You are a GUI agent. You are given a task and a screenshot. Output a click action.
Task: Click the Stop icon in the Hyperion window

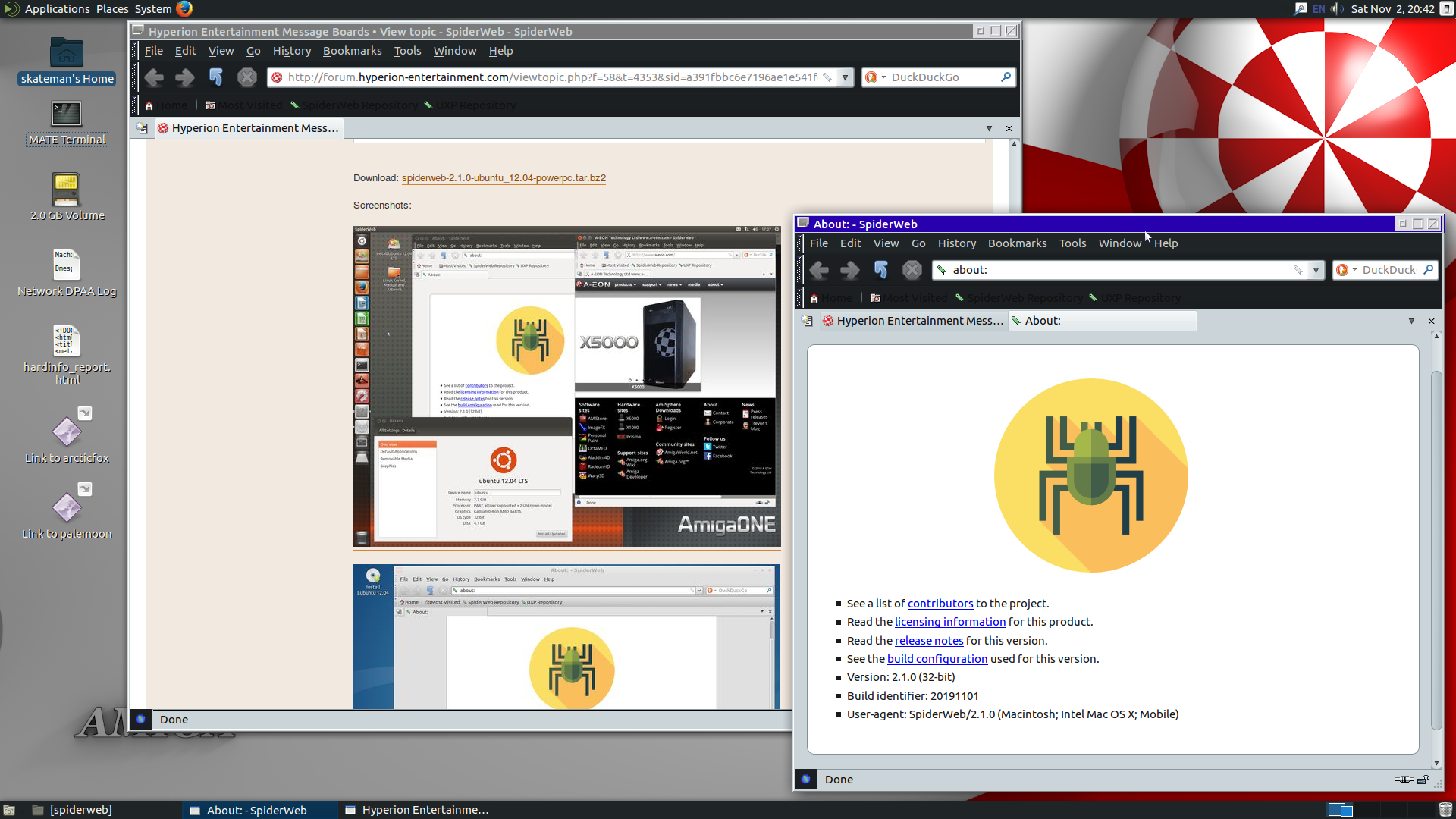pyautogui.click(x=247, y=77)
